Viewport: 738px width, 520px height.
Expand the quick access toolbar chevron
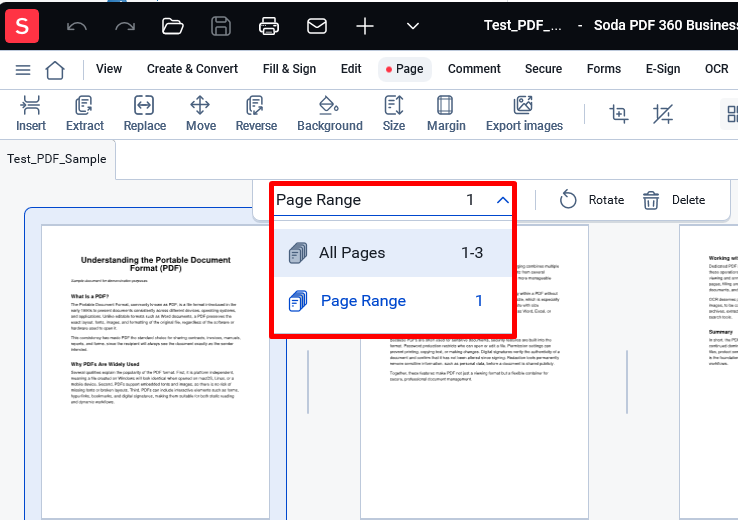413,26
